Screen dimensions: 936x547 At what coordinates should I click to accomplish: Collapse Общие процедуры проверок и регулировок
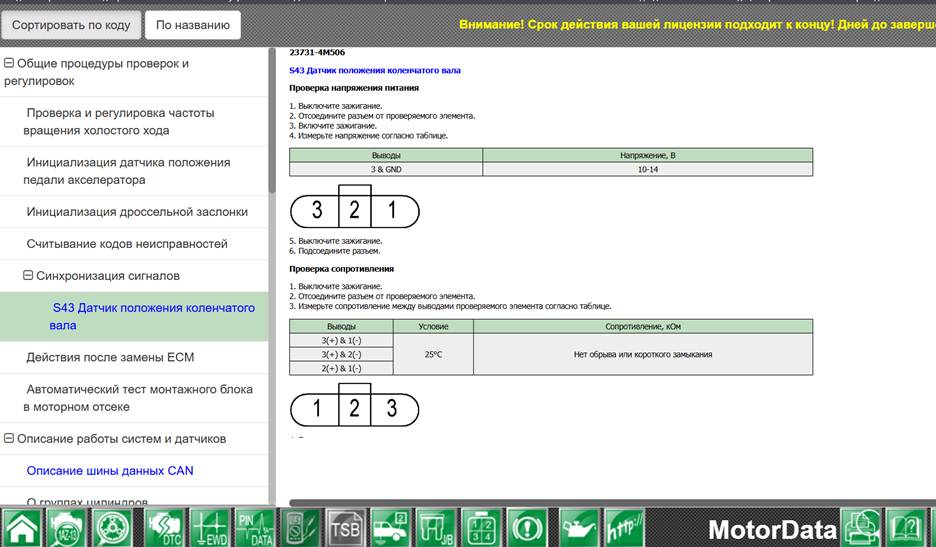pos(9,63)
